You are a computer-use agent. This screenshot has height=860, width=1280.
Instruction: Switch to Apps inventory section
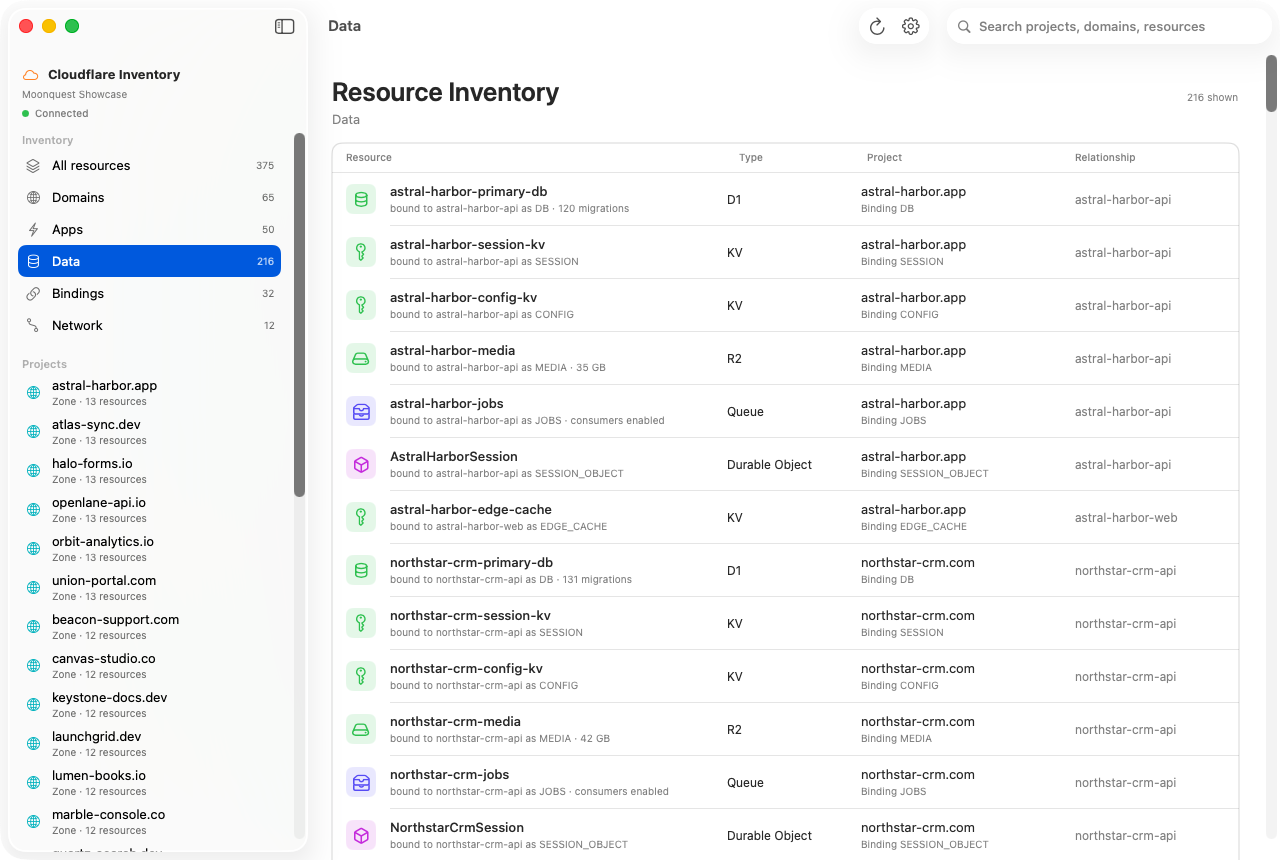coord(150,230)
